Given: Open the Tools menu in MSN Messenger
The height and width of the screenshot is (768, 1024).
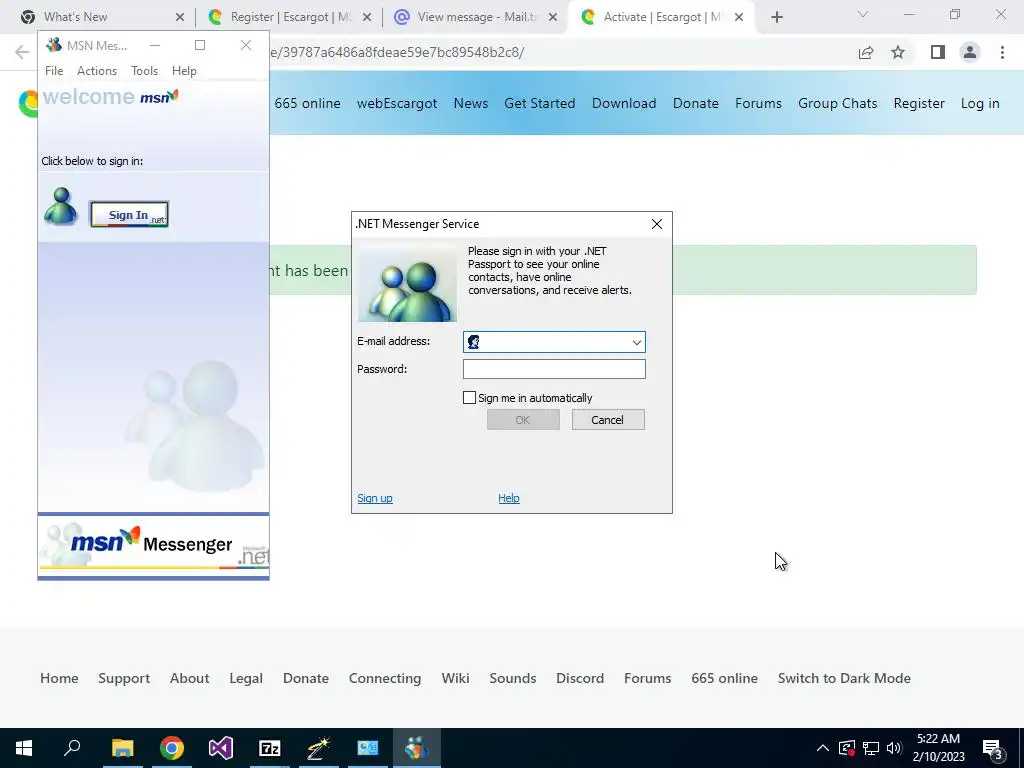Looking at the screenshot, I should click(x=144, y=71).
